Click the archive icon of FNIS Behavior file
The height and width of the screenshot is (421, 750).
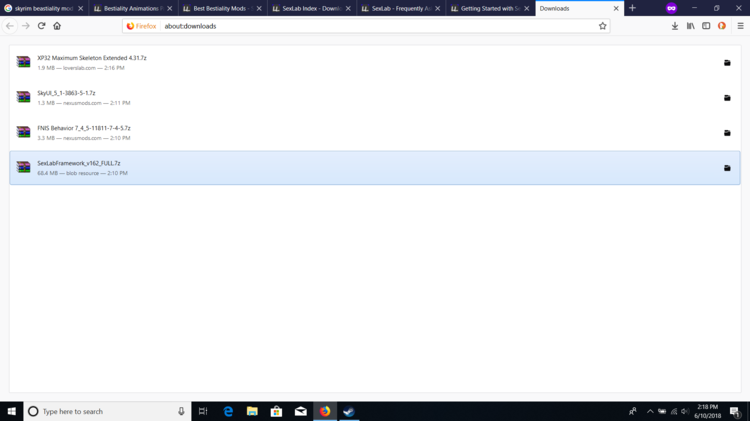click(23, 132)
